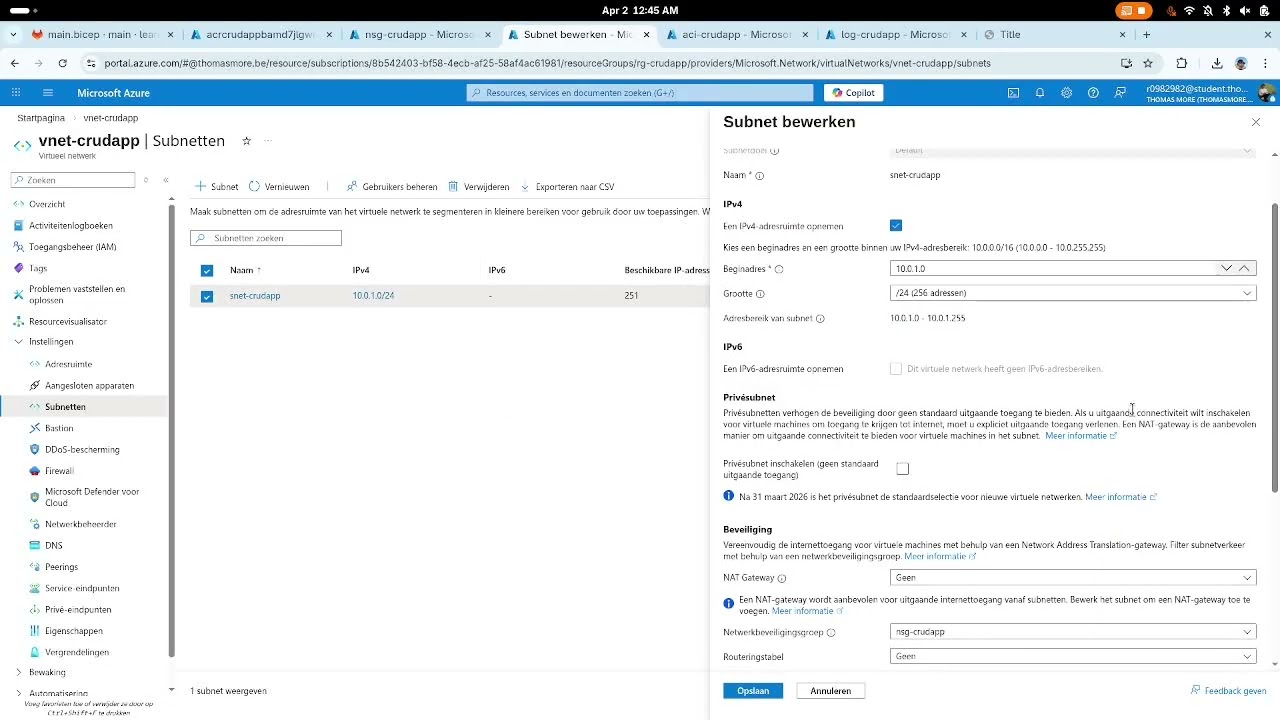Click the Azure resources search bar

pyautogui.click(x=640, y=93)
